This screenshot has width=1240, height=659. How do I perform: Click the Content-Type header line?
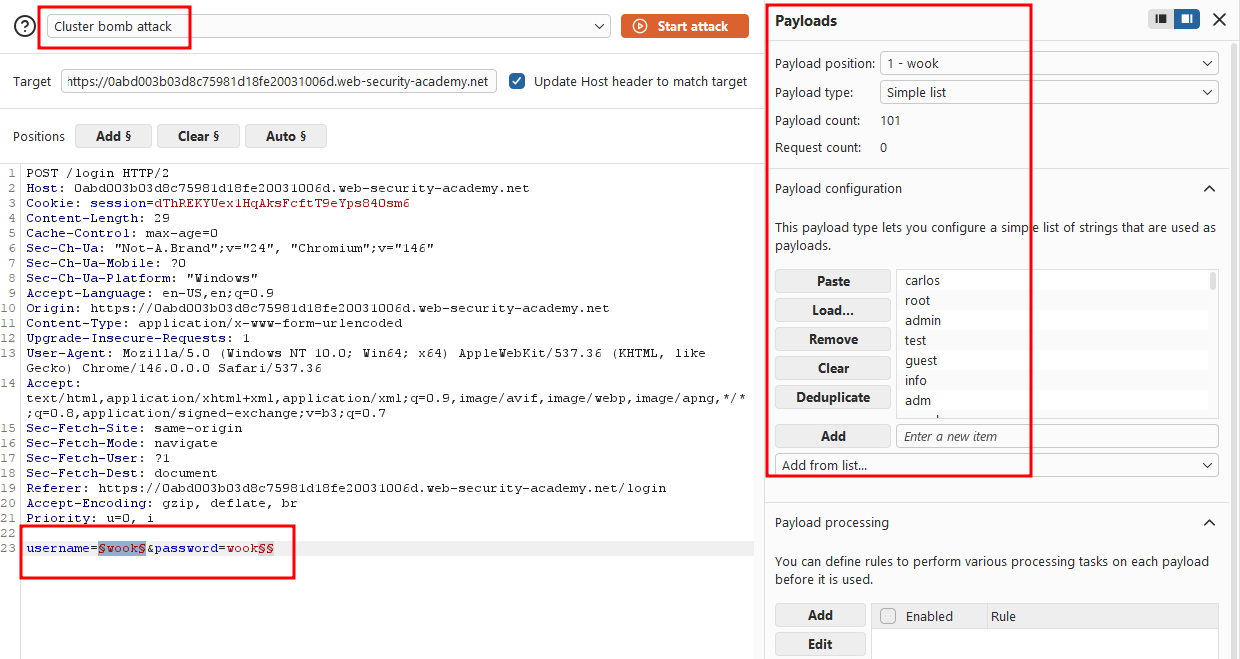(x=214, y=323)
